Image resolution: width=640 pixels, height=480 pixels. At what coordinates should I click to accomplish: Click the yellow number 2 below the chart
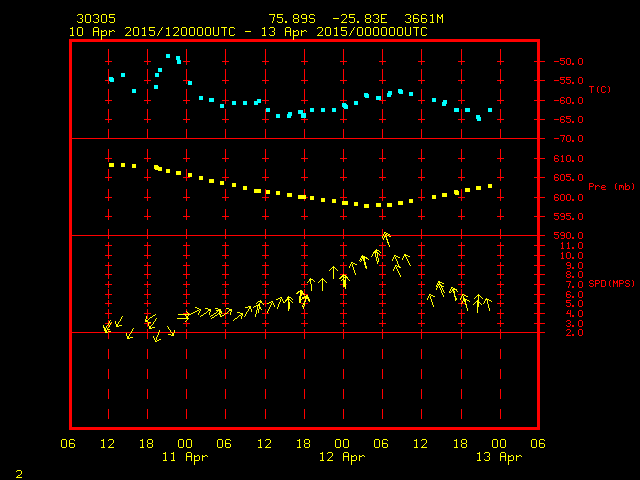(19, 474)
